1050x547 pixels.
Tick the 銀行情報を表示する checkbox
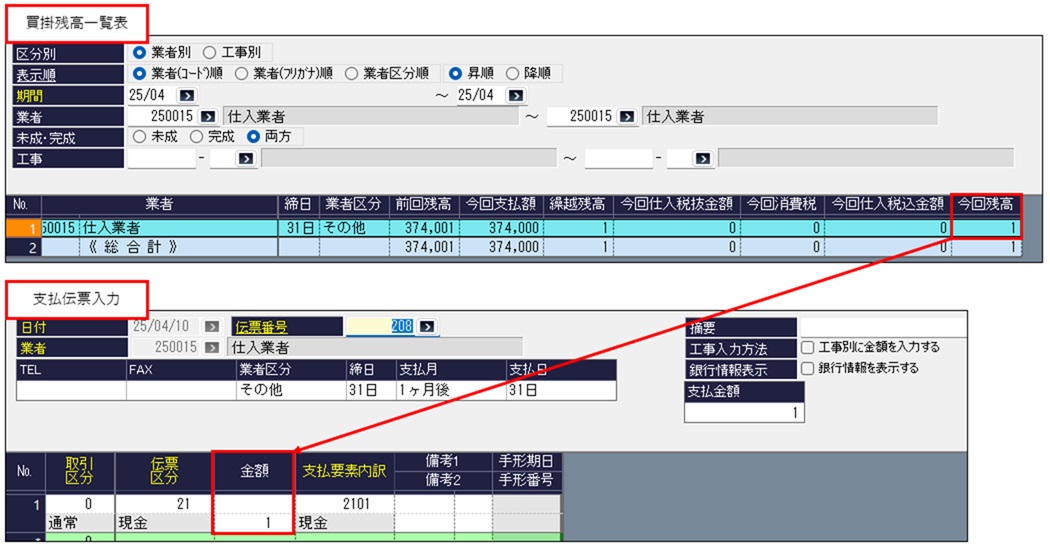[807, 368]
